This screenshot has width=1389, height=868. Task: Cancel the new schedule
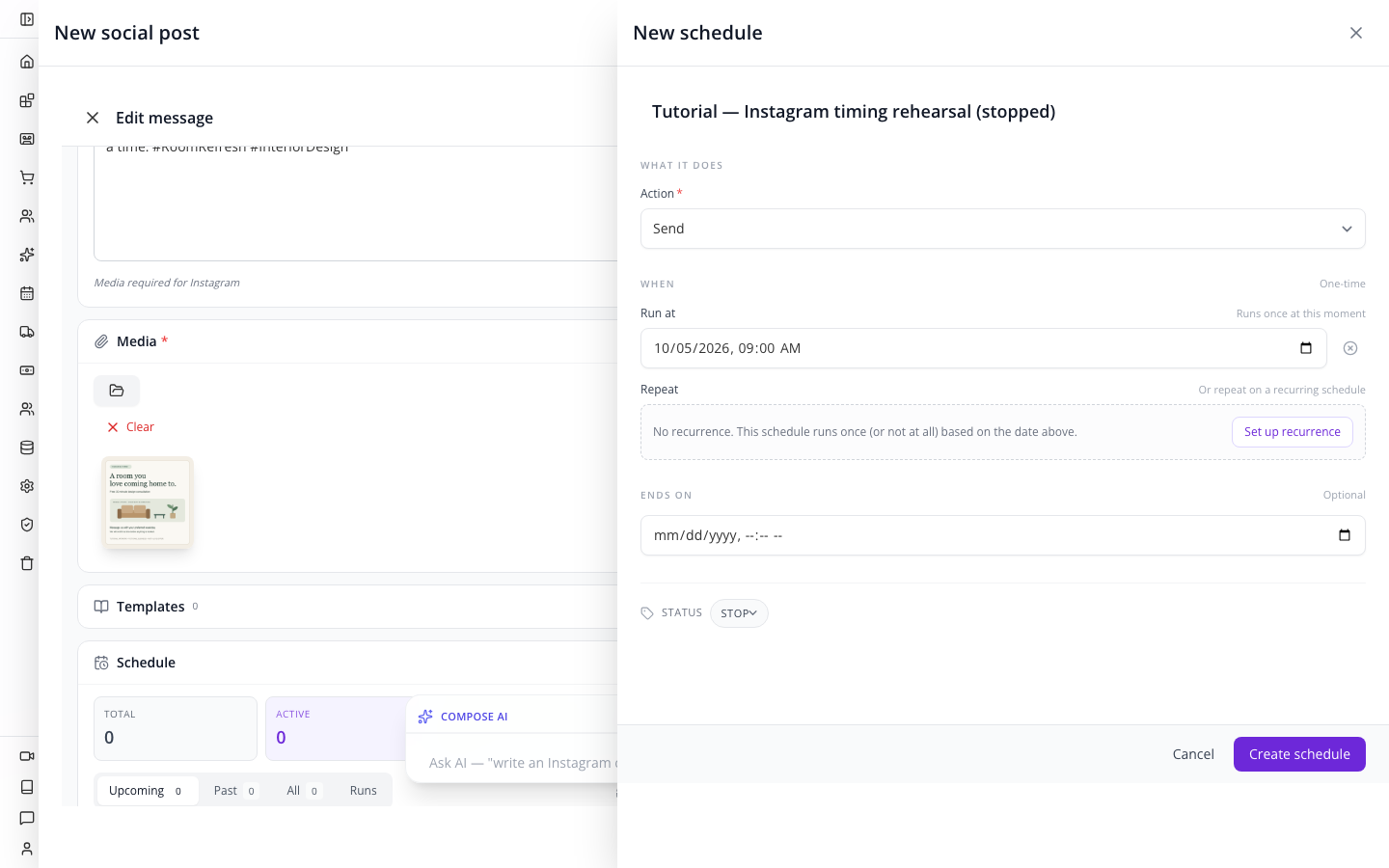[x=1193, y=754]
